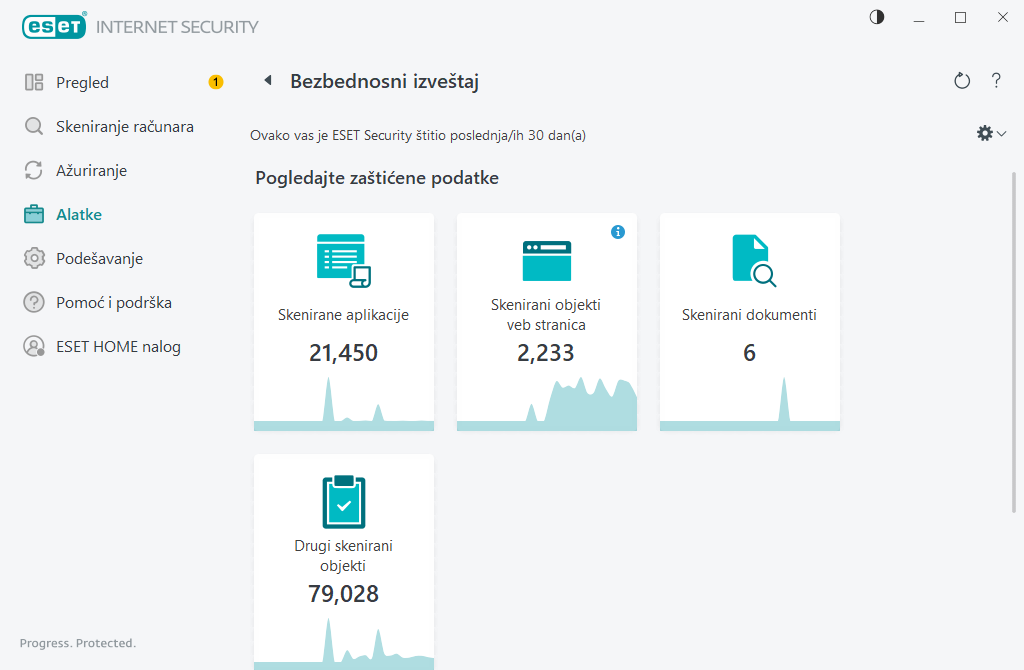Click the web objects activity chart
The image size is (1024, 670).
[x=547, y=404]
